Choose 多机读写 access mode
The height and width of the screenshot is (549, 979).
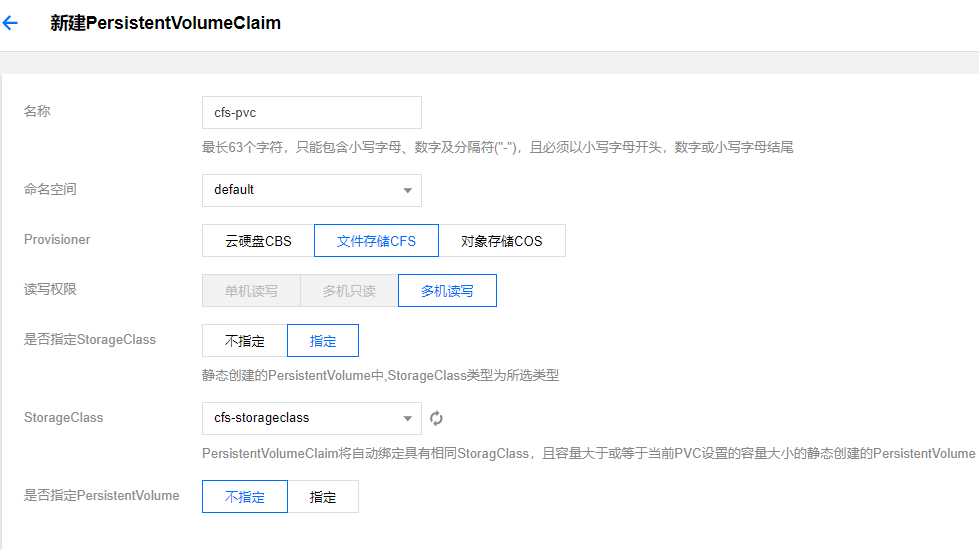point(447,290)
